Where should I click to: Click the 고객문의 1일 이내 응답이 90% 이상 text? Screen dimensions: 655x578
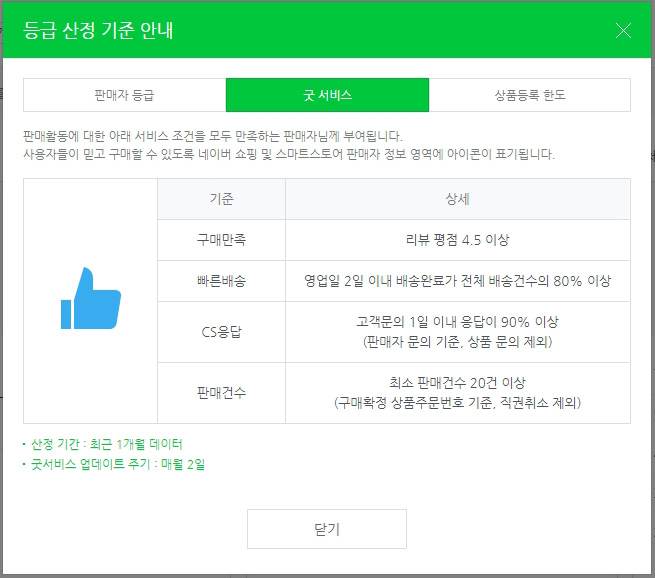(x=457, y=322)
